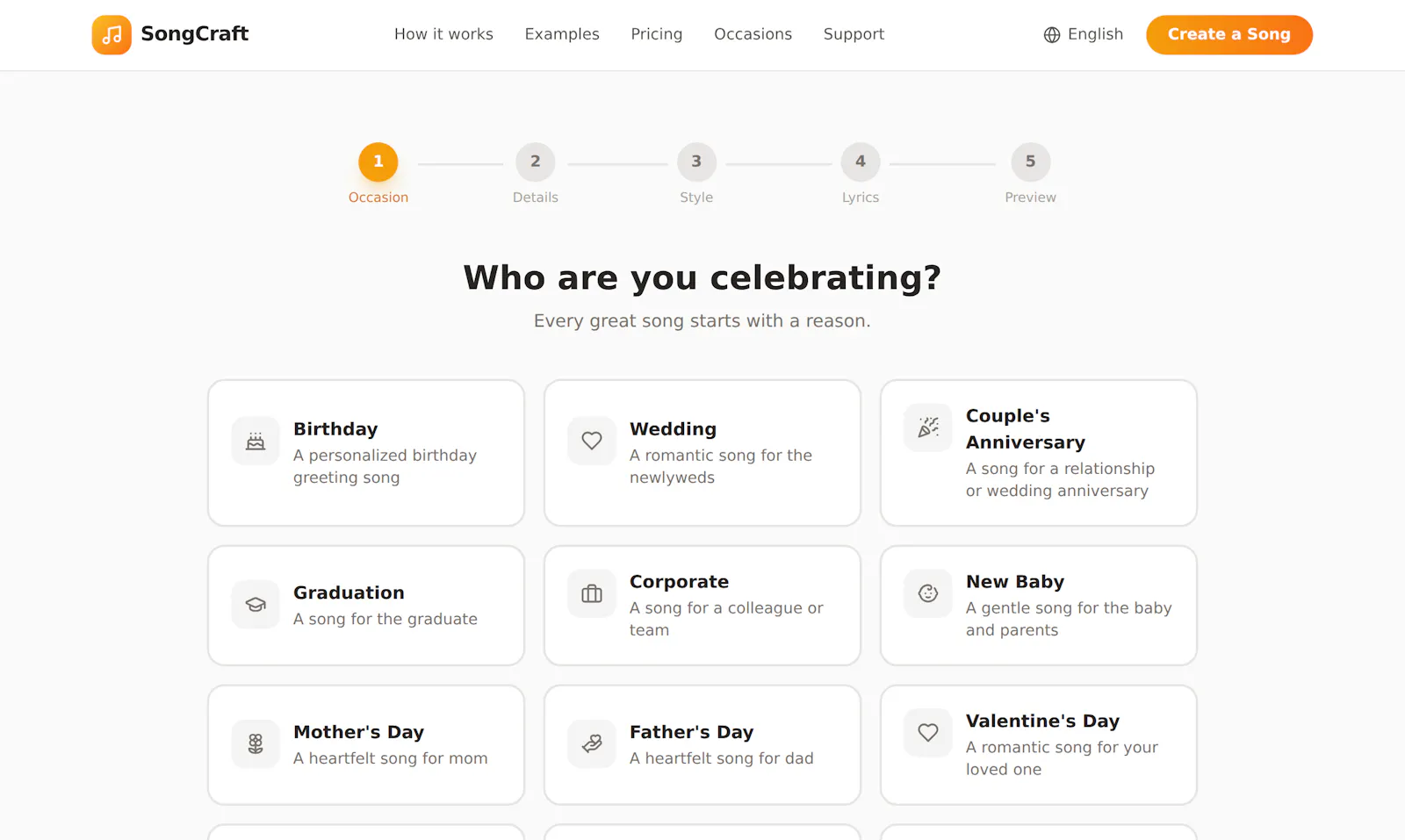Open the Examples nav link
Viewport: 1405px width, 840px height.
(x=562, y=34)
